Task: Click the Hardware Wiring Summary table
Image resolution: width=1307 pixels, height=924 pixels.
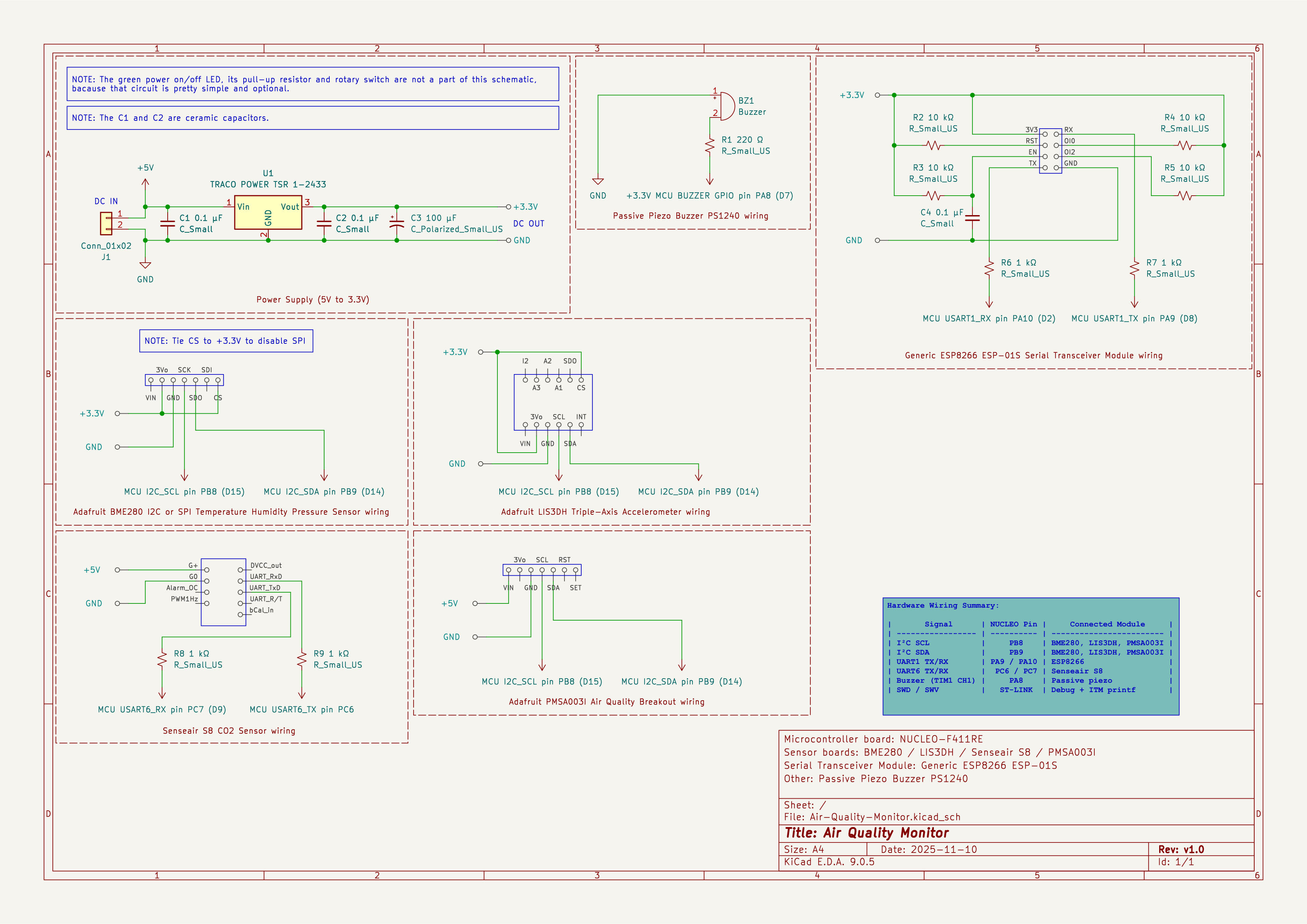Action: coord(1031,656)
